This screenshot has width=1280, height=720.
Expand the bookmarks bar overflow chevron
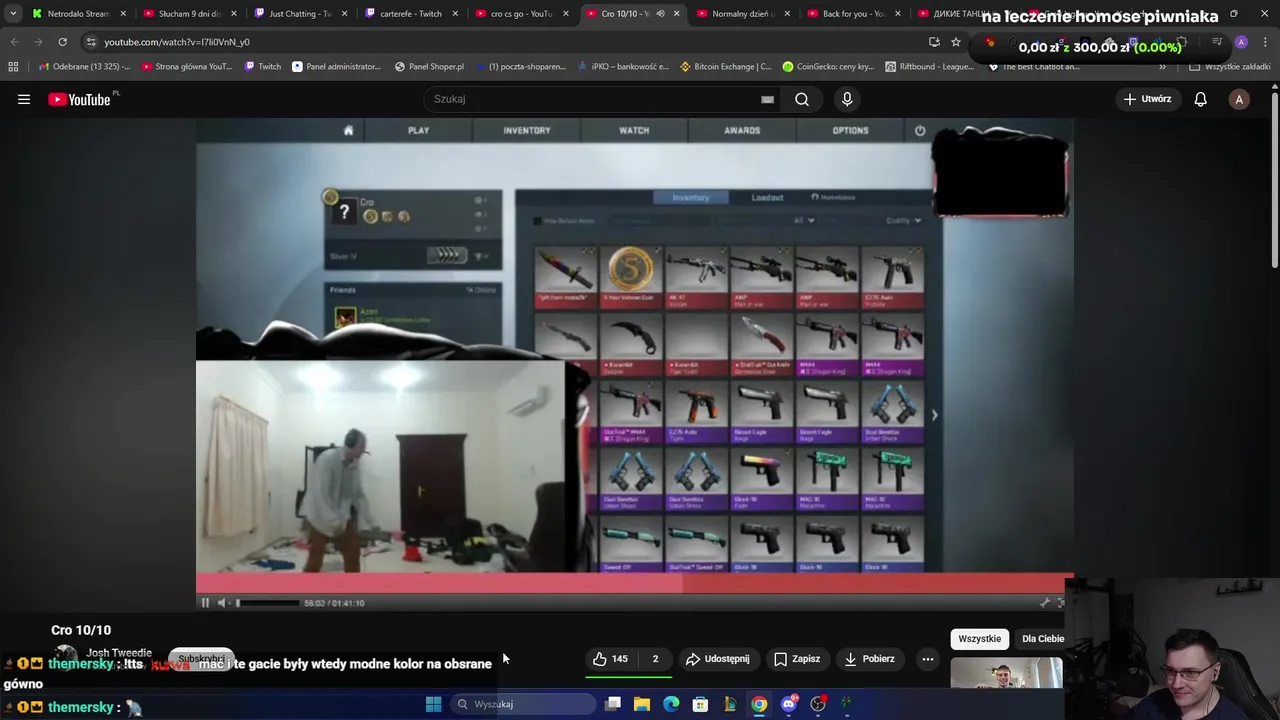click(x=1162, y=67)
